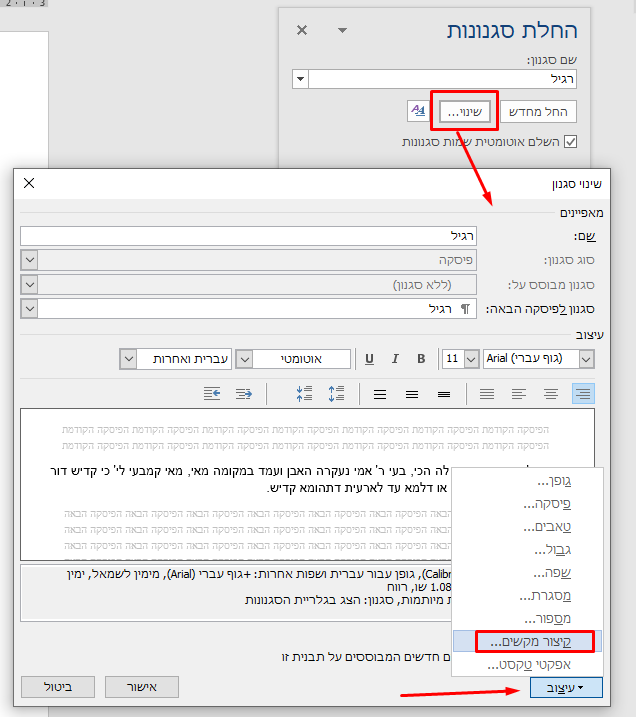This screenshot has width=636, height=717.
Task: Click the אישור button
Action: point(142,687)
